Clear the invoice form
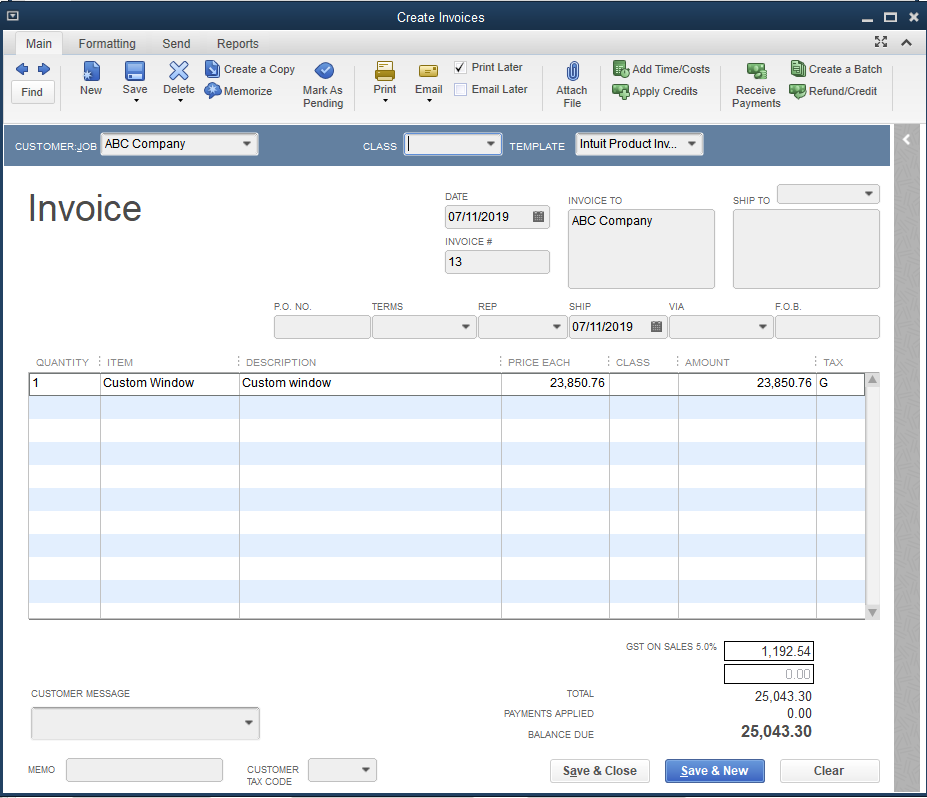Image resolution: width=927 pixels, height=798 pixels. point(828,771)
